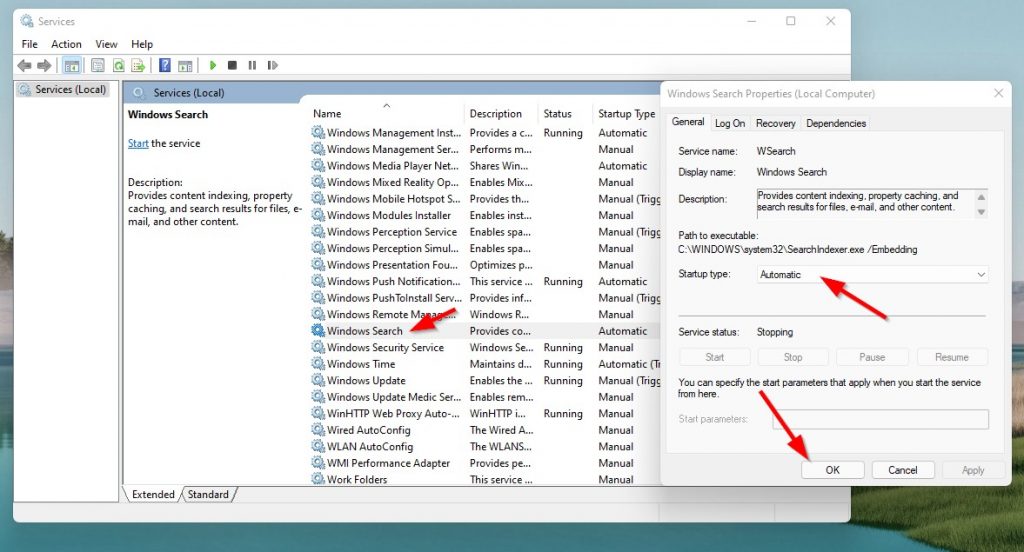1024x552 pixels.
Task: Click gear icon next to Windows Modules Installer
Action: coord(318,215)
